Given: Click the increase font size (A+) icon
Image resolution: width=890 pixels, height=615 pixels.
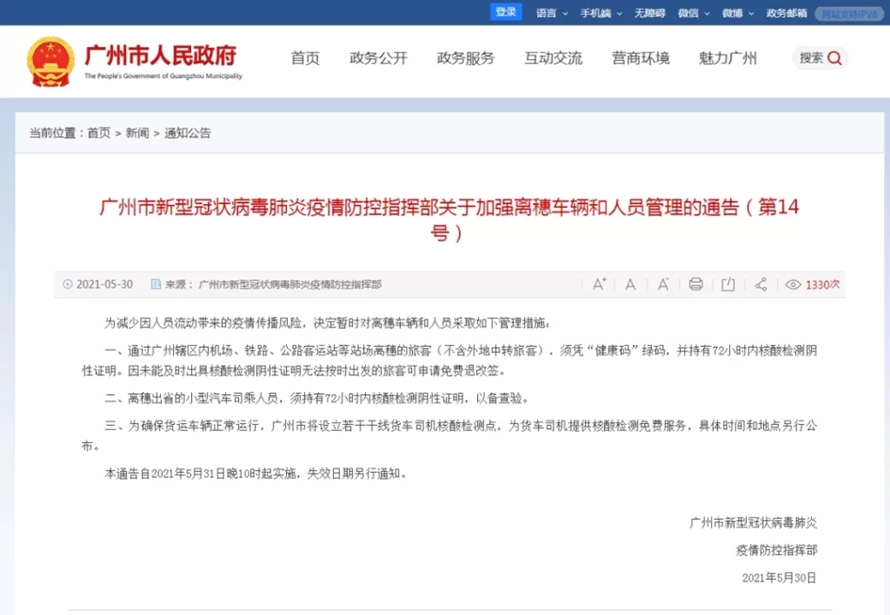Looking at the screenshot, I should click(599, 284).
